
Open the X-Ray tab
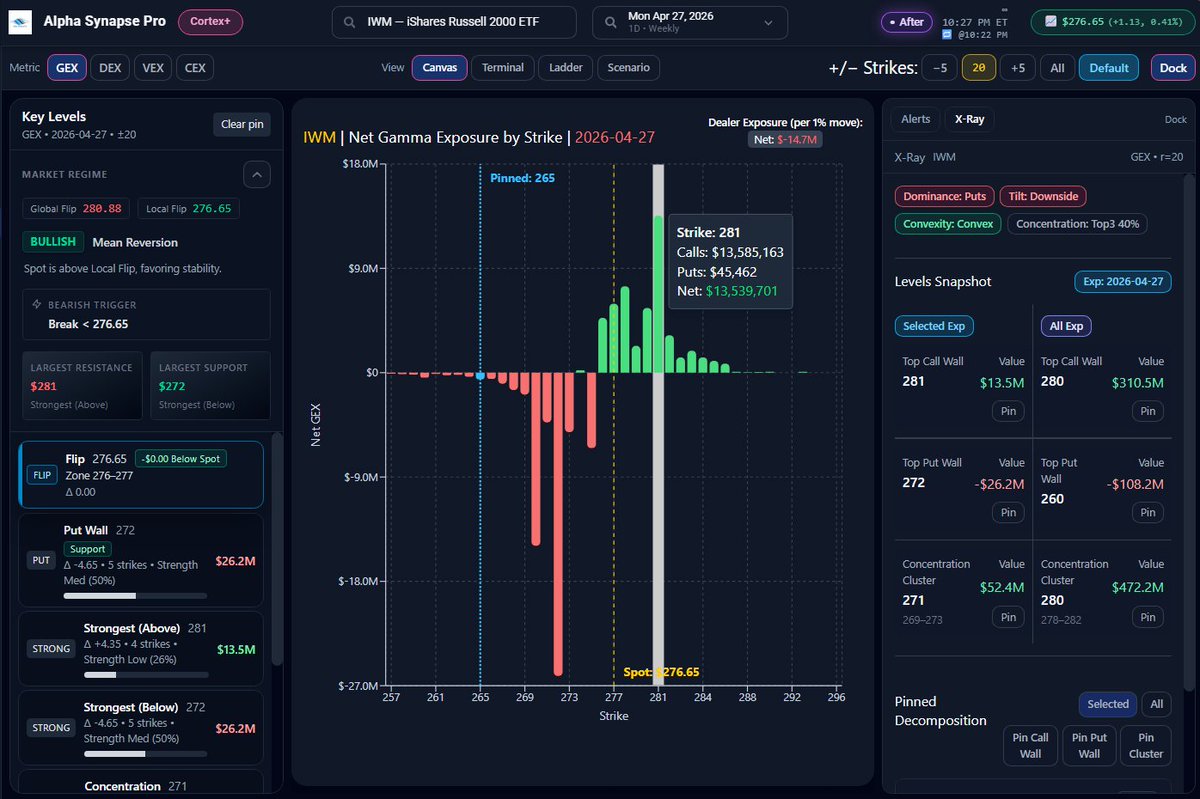(x=969, y=119)
